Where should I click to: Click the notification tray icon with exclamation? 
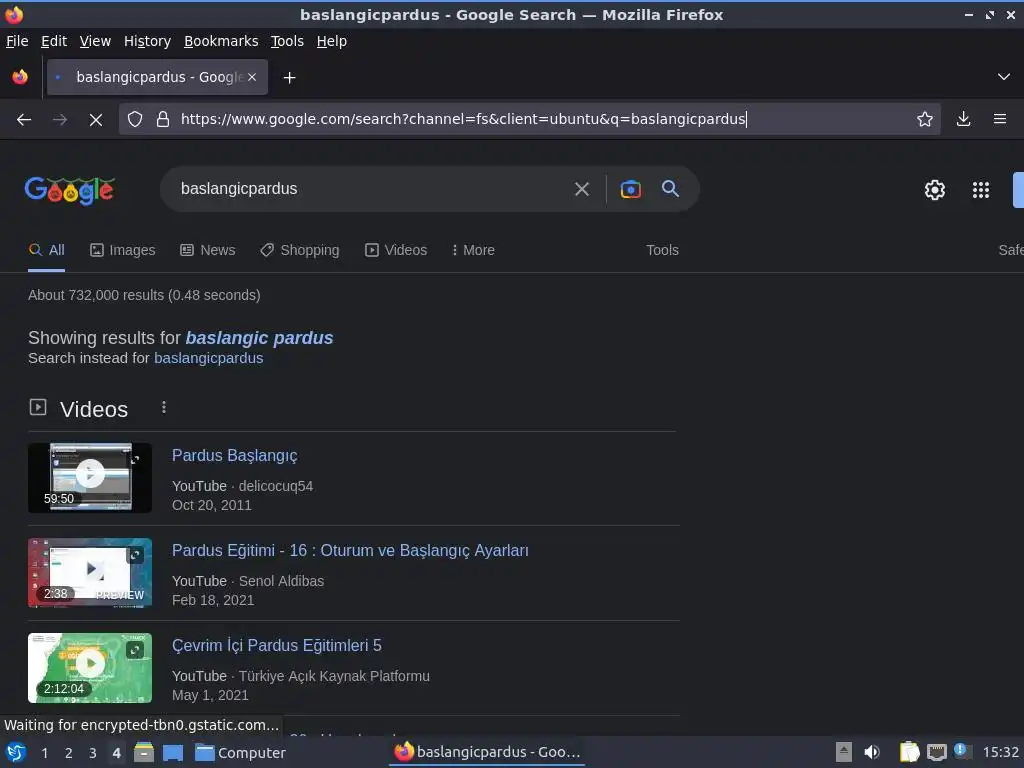(961, 751)
